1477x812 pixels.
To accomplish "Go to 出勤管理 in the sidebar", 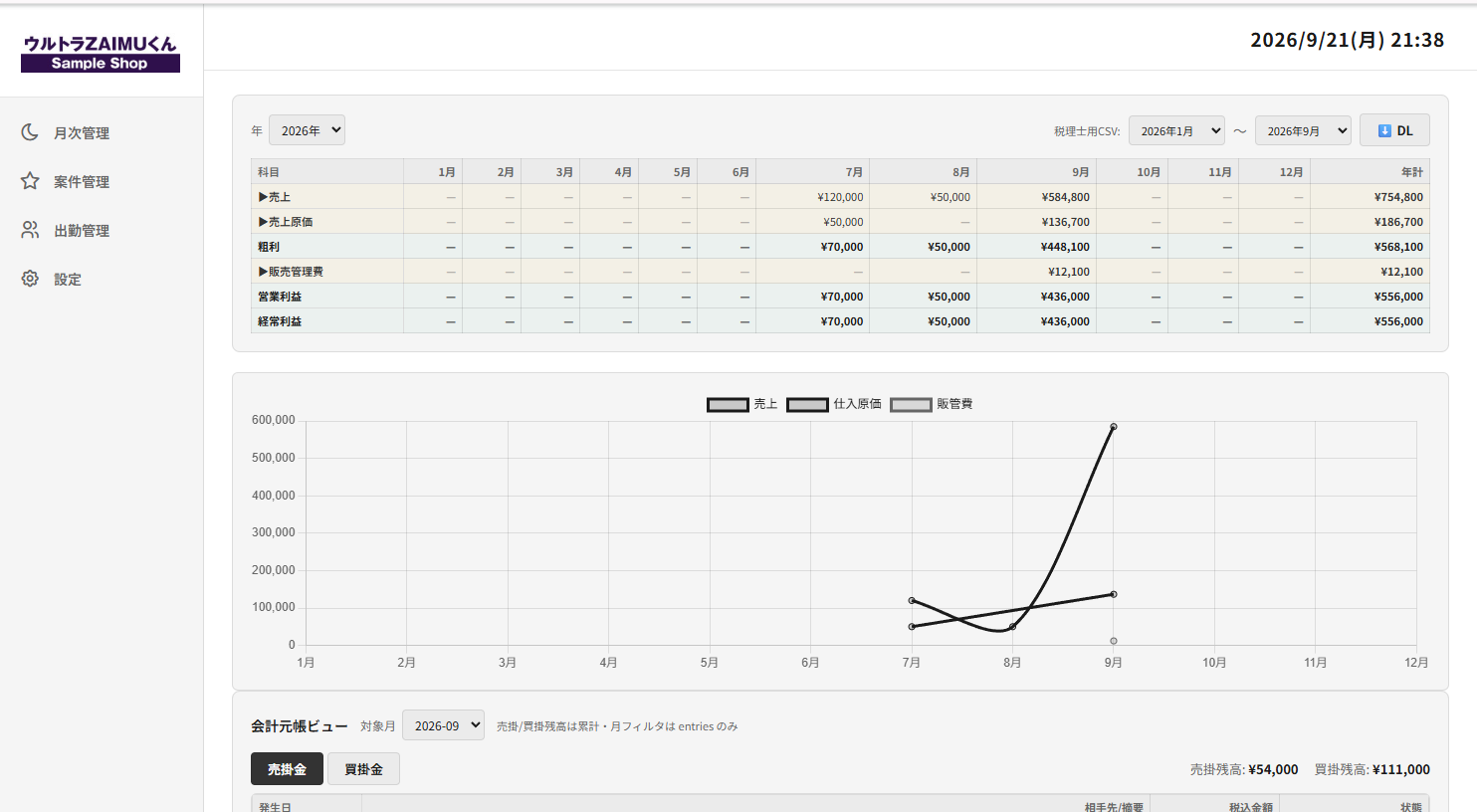I will tap(82, 231).
